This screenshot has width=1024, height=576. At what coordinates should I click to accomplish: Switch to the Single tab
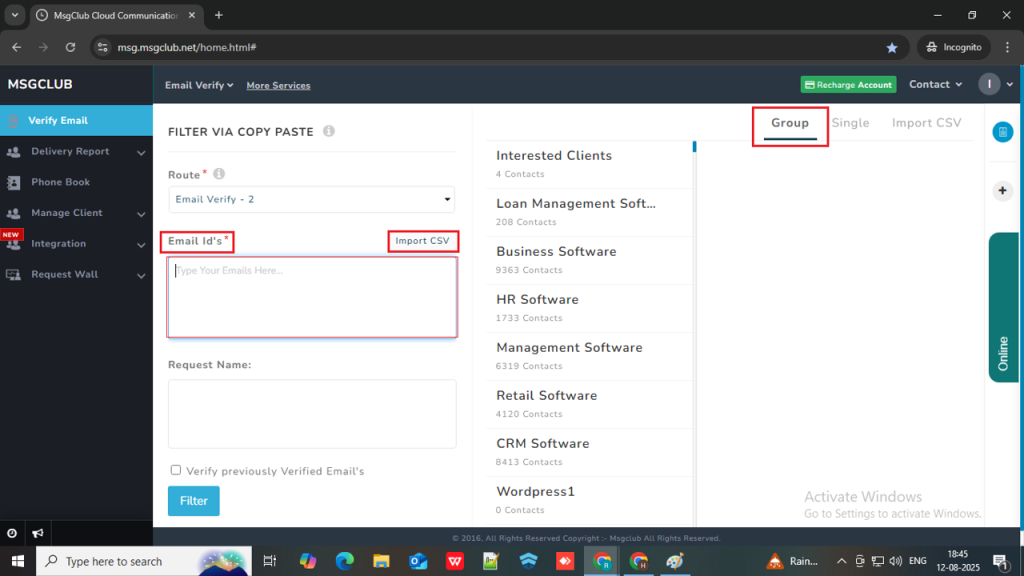point(850,123)
